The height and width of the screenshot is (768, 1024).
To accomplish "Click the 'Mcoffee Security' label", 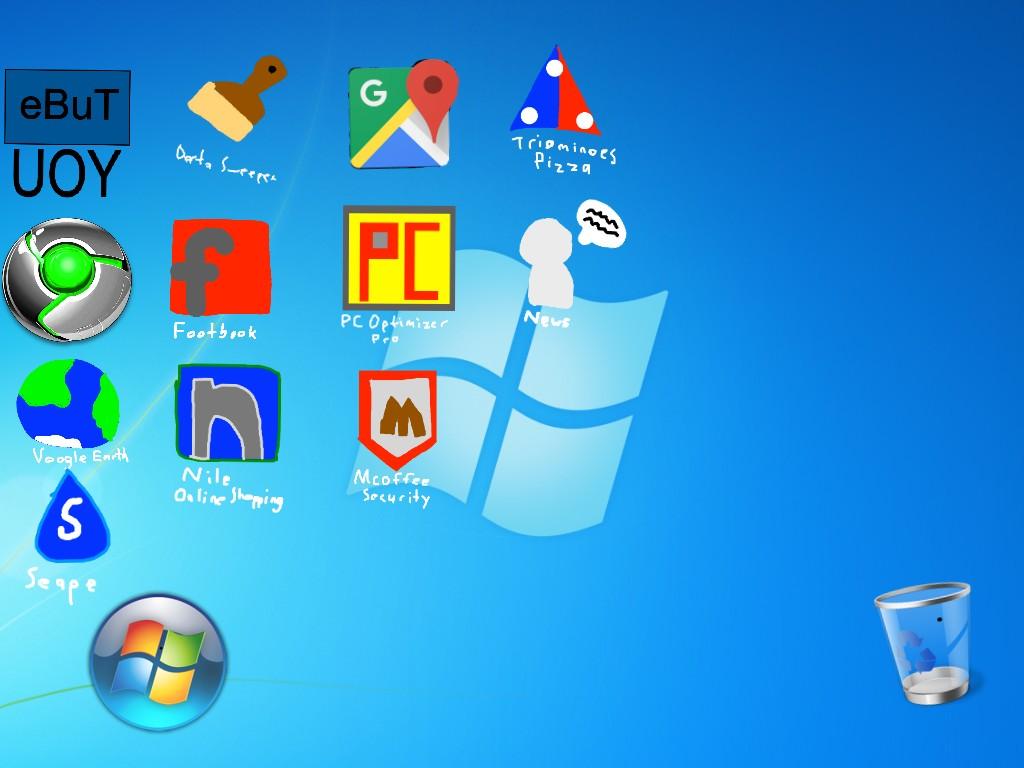I will pos(392,488).
